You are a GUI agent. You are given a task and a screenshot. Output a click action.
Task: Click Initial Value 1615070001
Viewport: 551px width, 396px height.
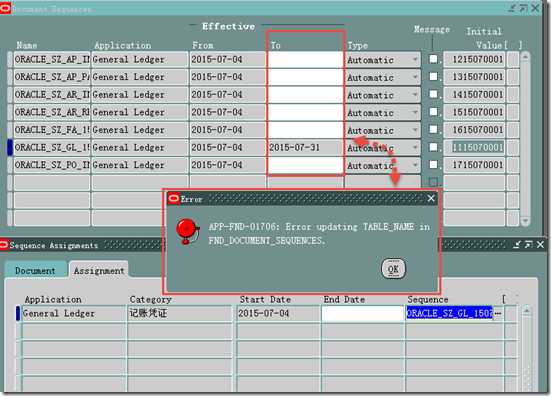pos(474,130)
